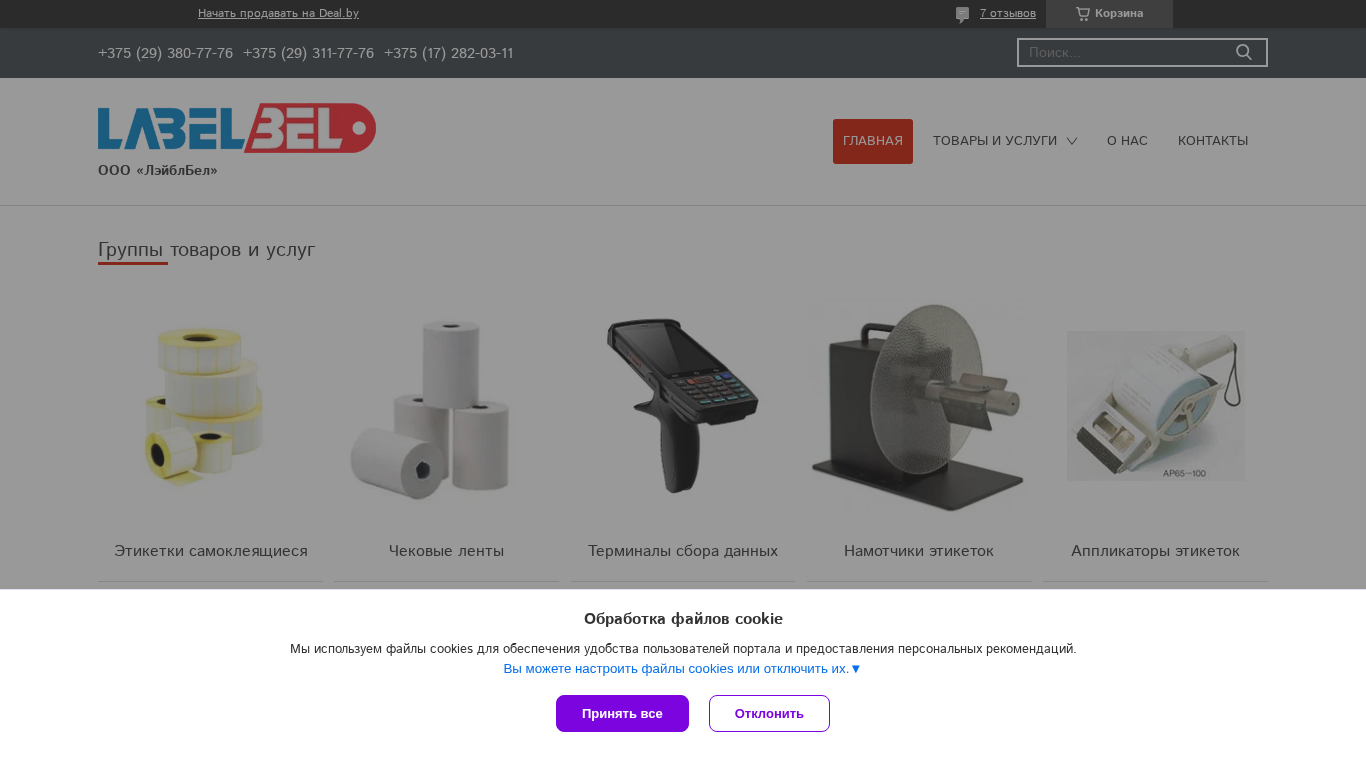Click the LabelBel logo
Viewport: 1366px width, 768px height.
click(237, 128)
